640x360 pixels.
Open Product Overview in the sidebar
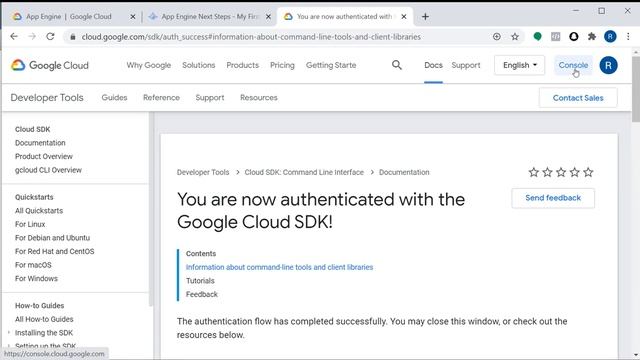tap(44, 156)
